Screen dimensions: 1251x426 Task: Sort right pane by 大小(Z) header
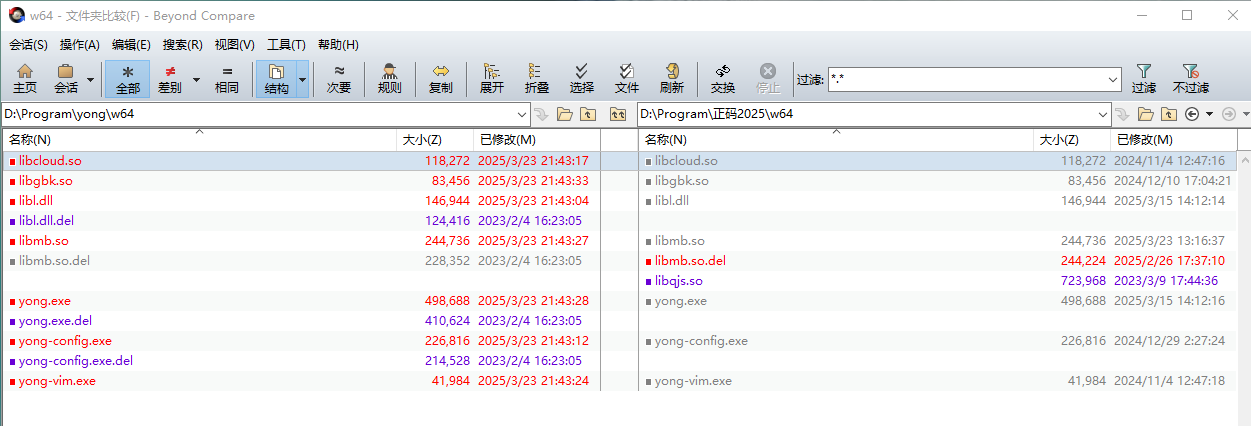click(x=1071, y=140)
